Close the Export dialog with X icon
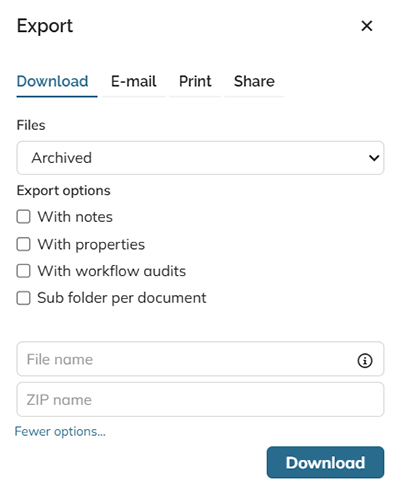This screenshot has height=484, width=400. coord(367,26)
